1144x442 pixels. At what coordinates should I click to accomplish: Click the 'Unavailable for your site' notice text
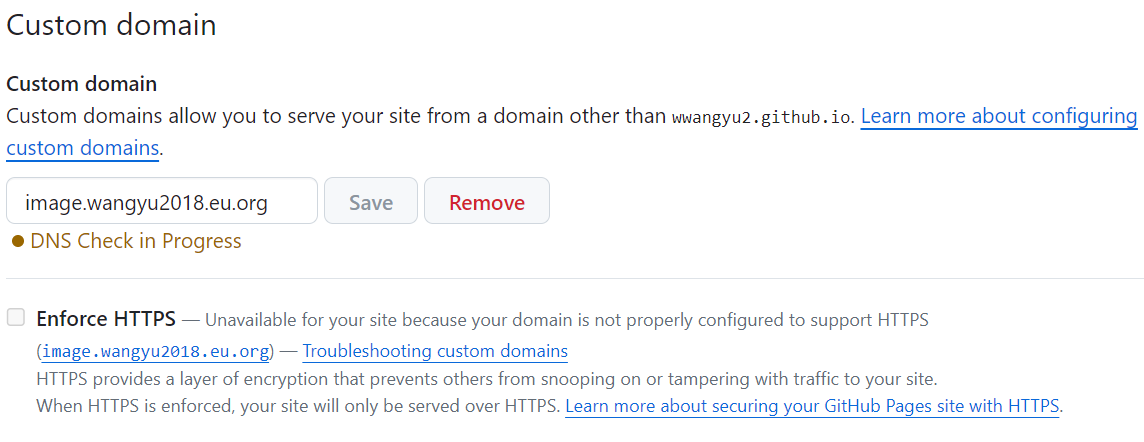click(567, 319)
